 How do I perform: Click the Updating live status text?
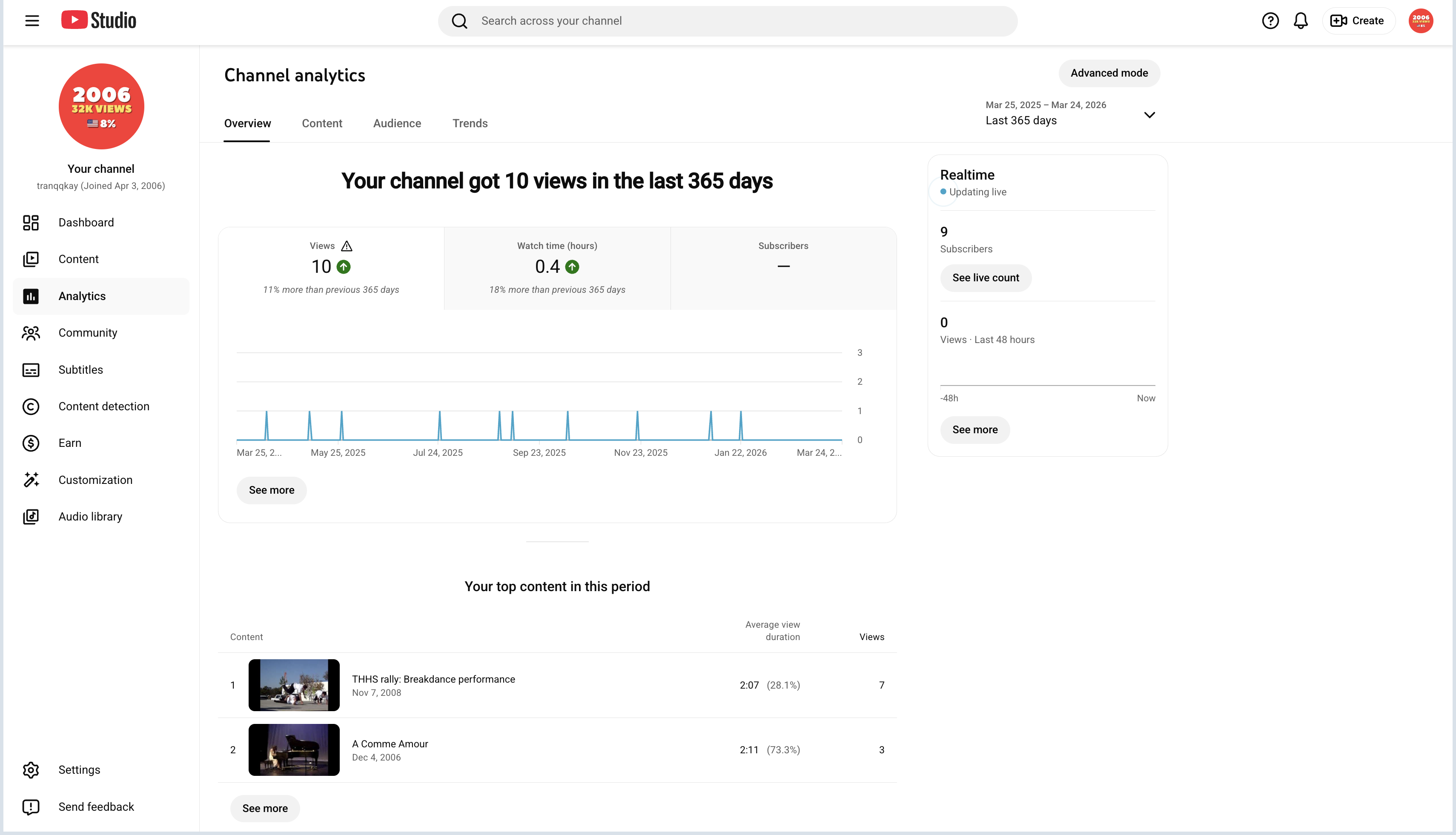tap(977, 192)
